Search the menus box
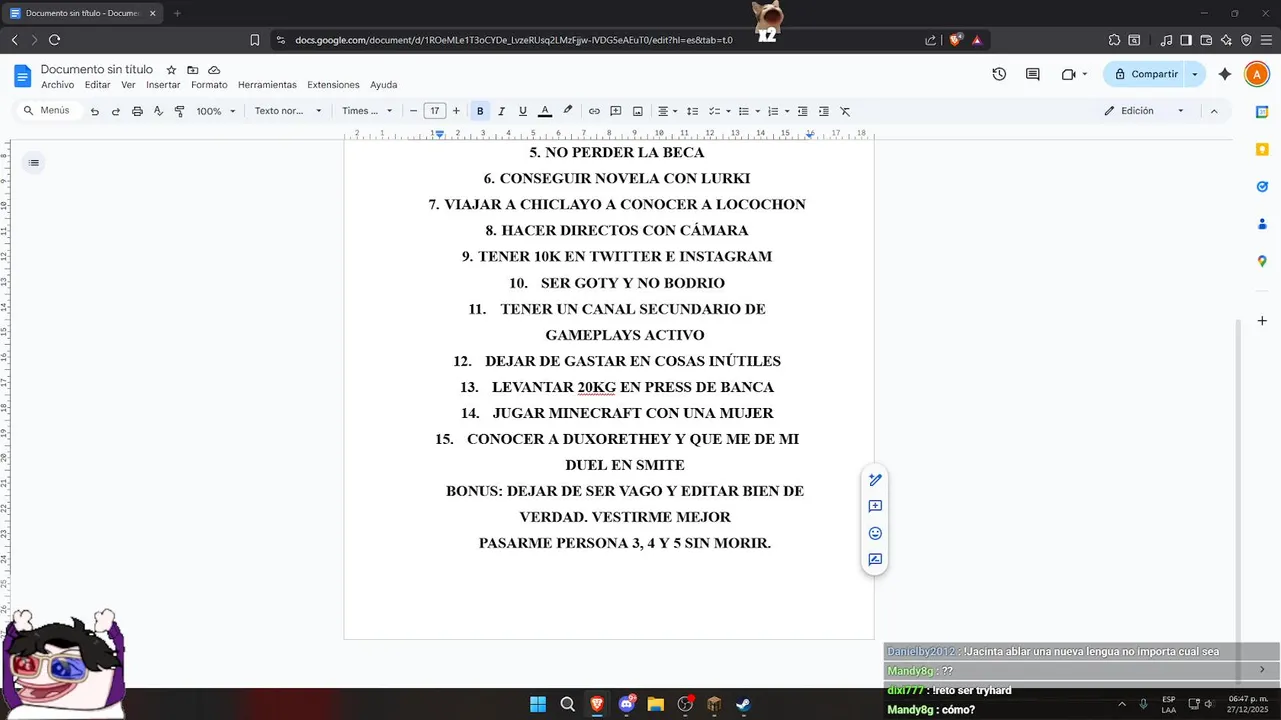The width and height of the screenshot is (1281, 720). pyautogui.click(x=47, y=111)
